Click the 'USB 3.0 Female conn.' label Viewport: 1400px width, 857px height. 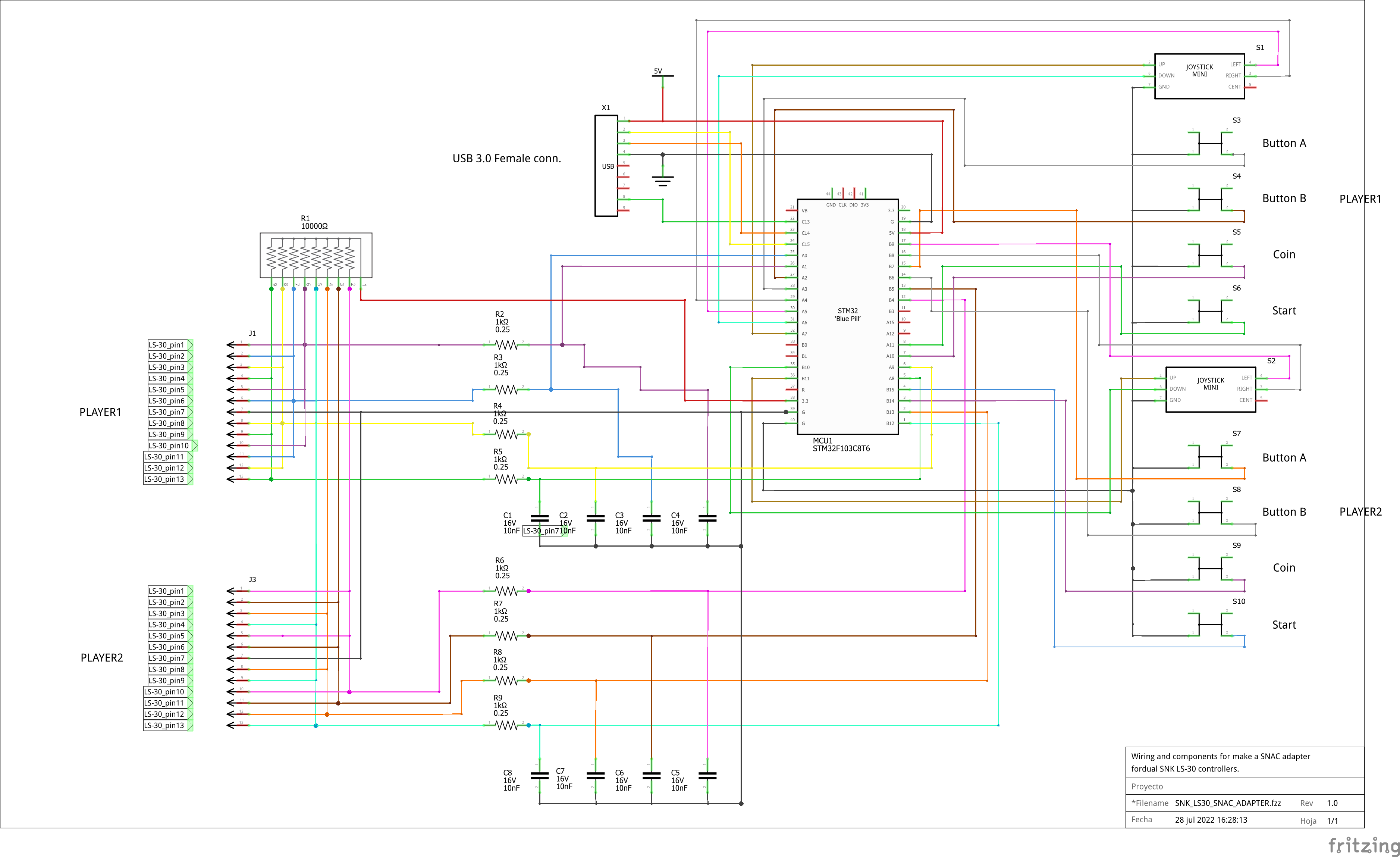506,159
